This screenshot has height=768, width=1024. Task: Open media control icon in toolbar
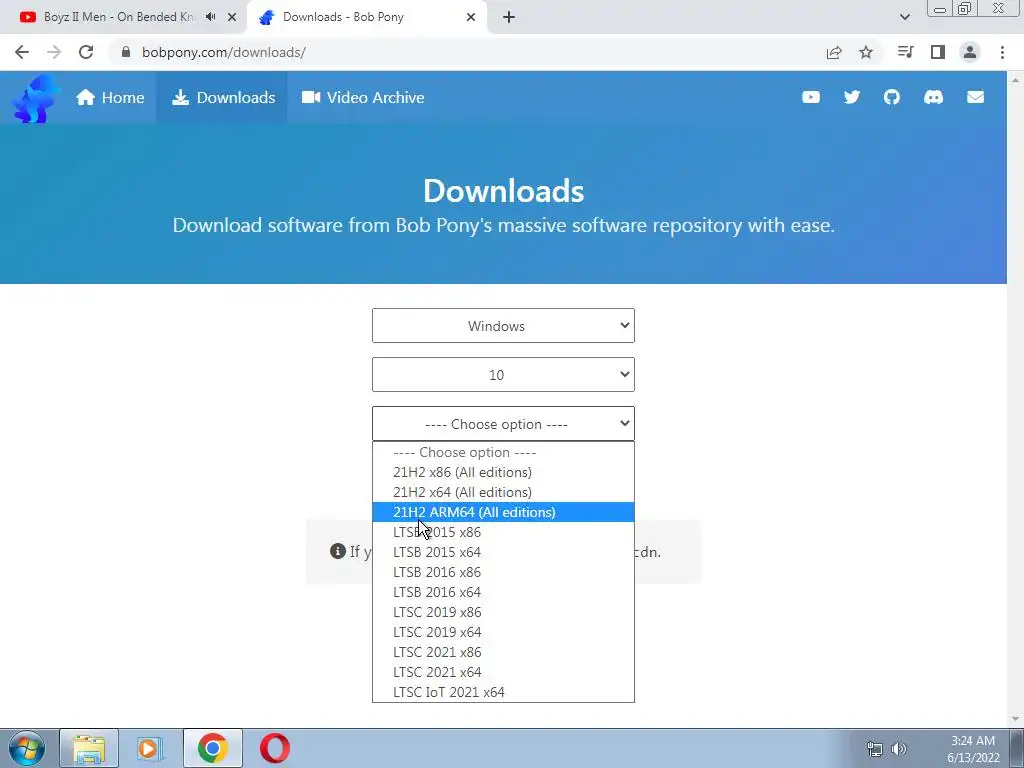905,52
